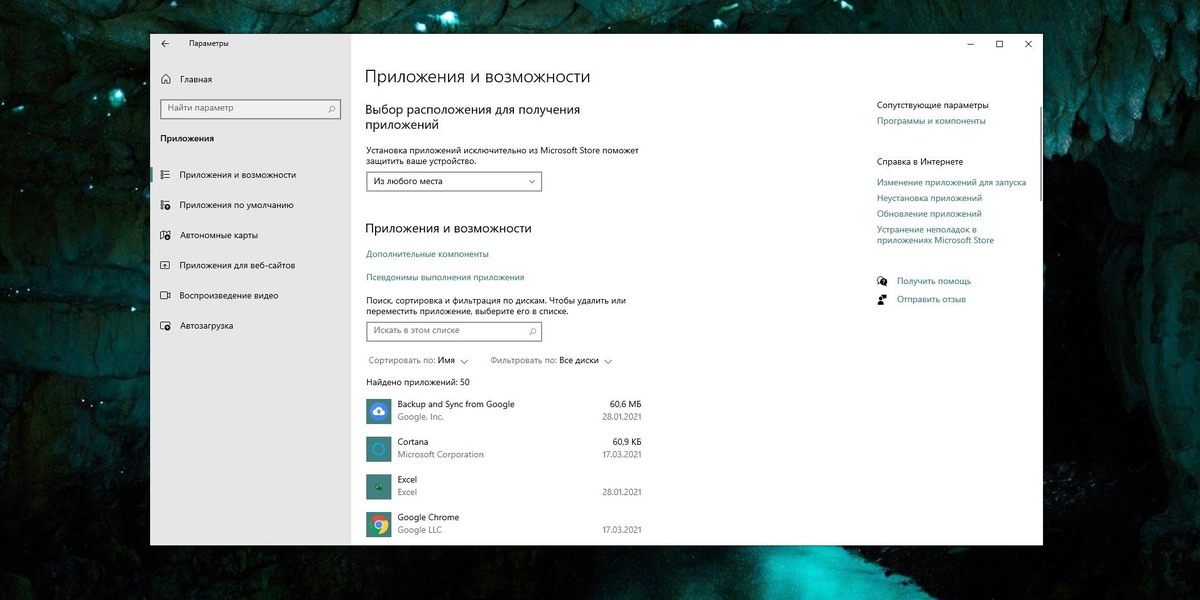Viewport: 1200px width, 600px height.
Task: Select Приложения и возможности in the sidebar
Action: (238, 175)
